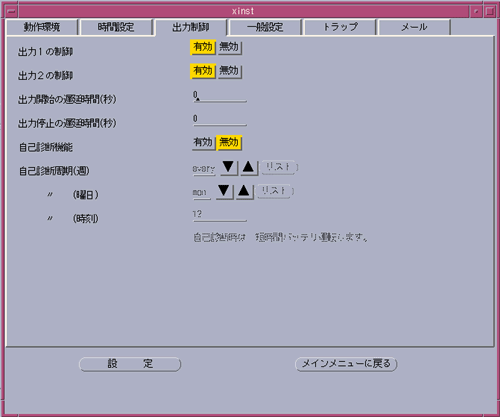Open the トラップ tab
Screen dimensions: 500x417
tap(340, 27)
